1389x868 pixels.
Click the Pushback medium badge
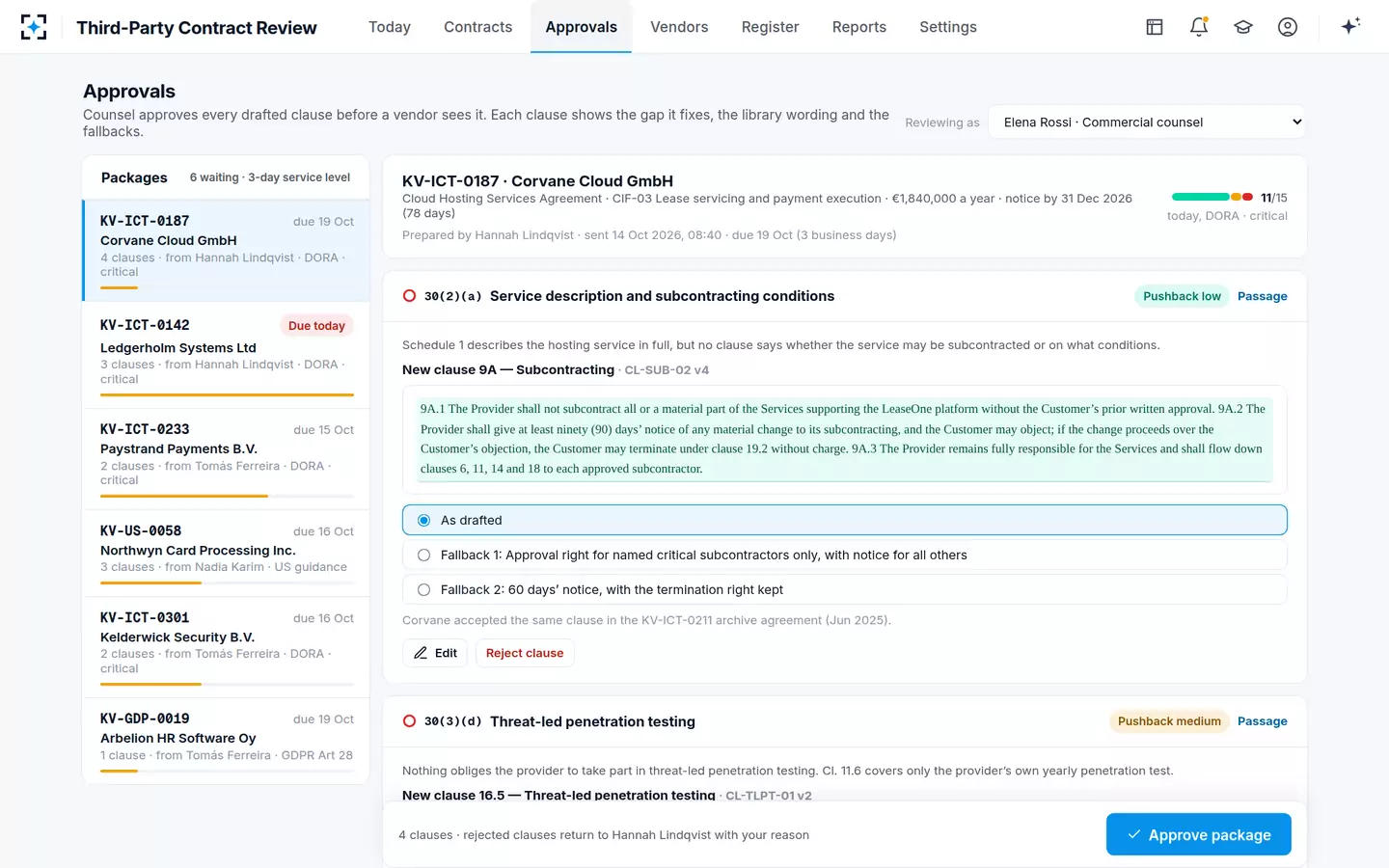tap(1169, 721)
